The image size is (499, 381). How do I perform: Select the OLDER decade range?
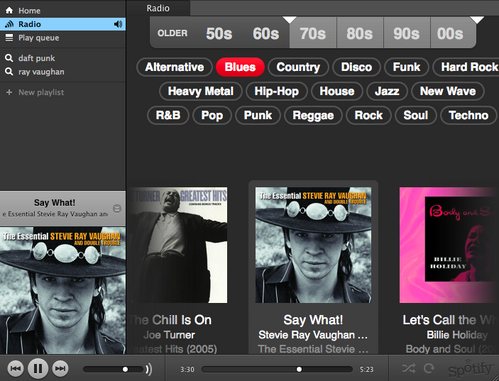(x=173, y=33)
